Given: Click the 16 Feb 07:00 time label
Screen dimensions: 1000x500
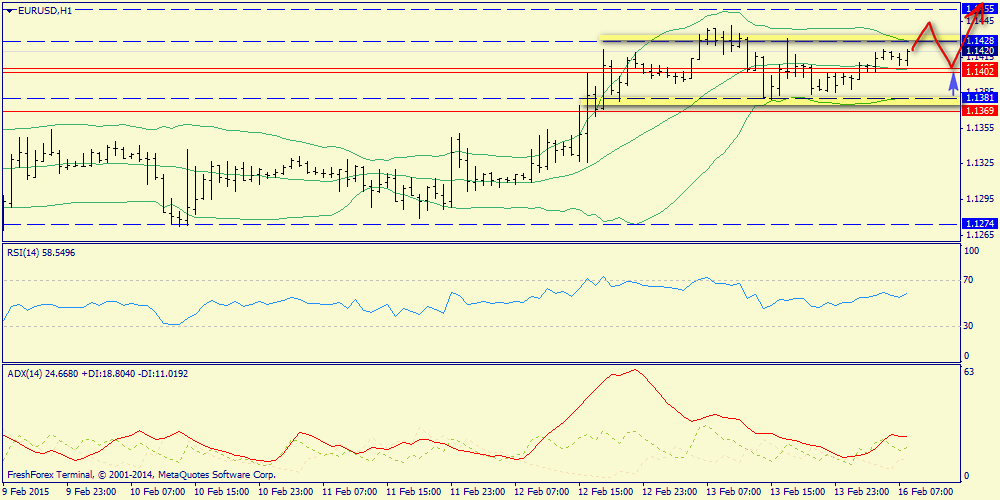Looking at the screenshot, I should [924, 492].
